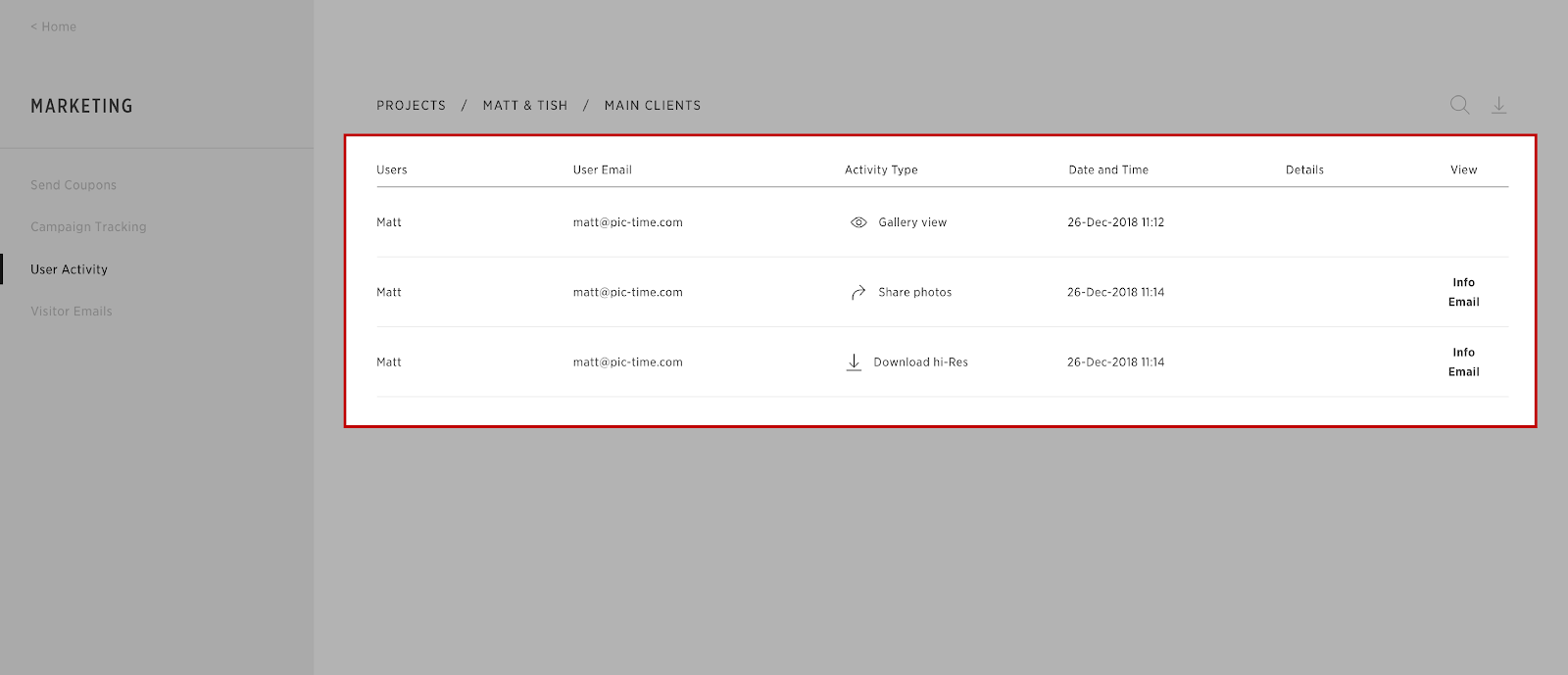The image size is (1568, 675).
Task: Click the download export icon at top right
Action: [1499, 105]
